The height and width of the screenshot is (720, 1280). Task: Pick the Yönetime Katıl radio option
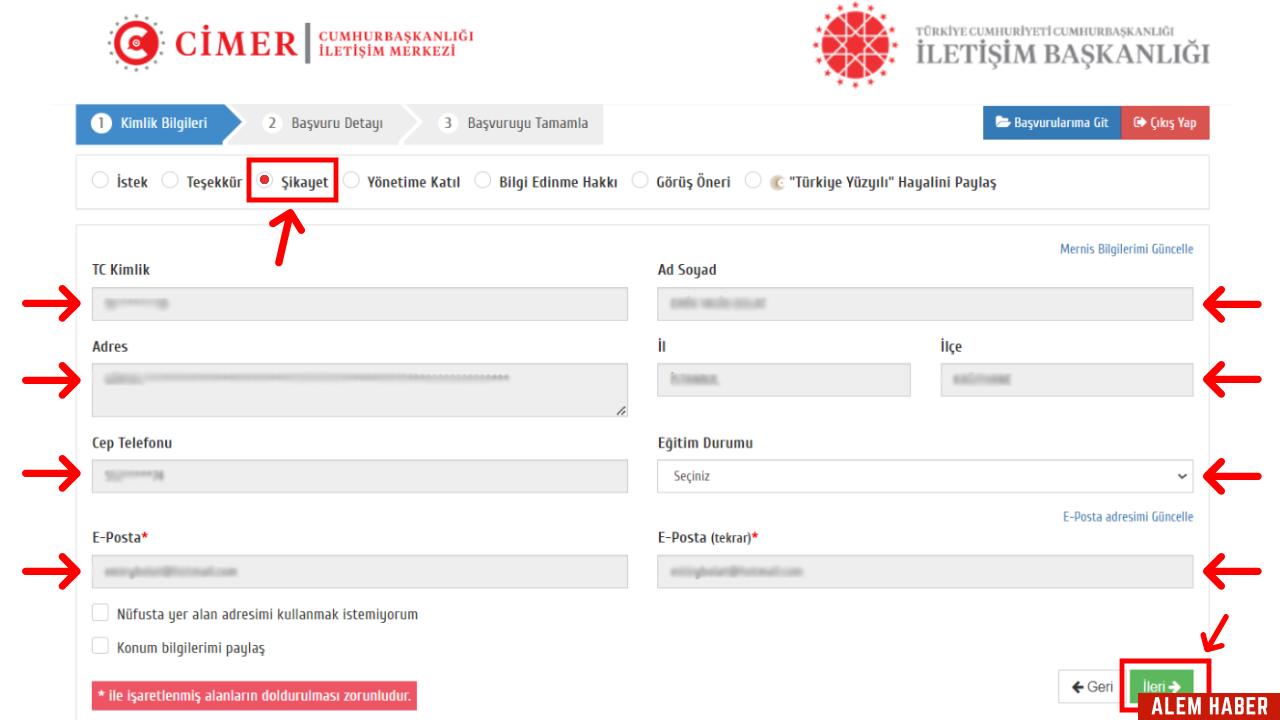point(351,182)
